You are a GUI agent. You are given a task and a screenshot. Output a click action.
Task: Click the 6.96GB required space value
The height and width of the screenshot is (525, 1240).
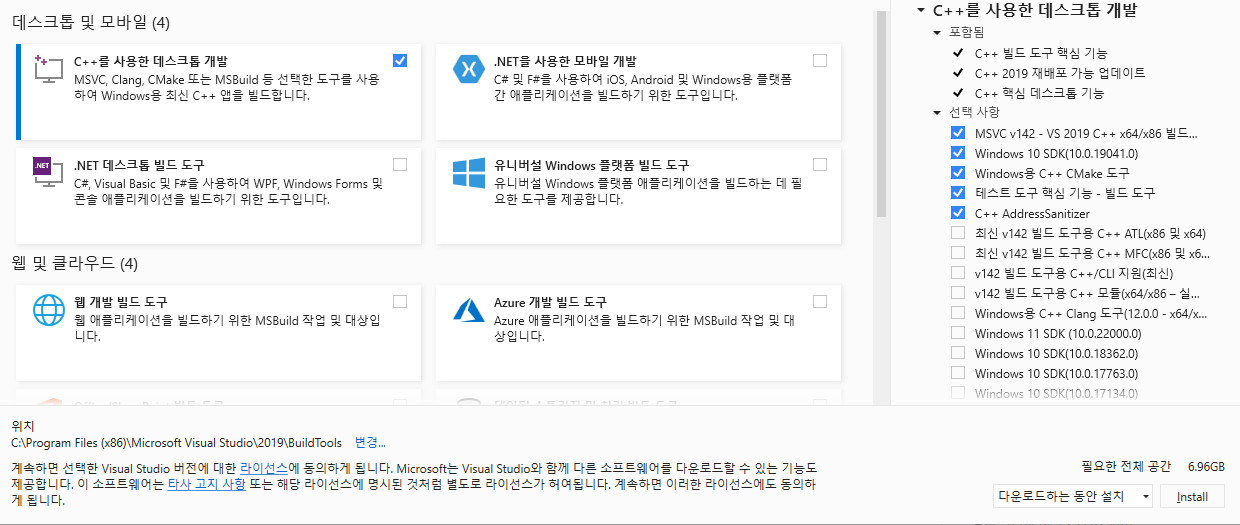pos(1206,467)
